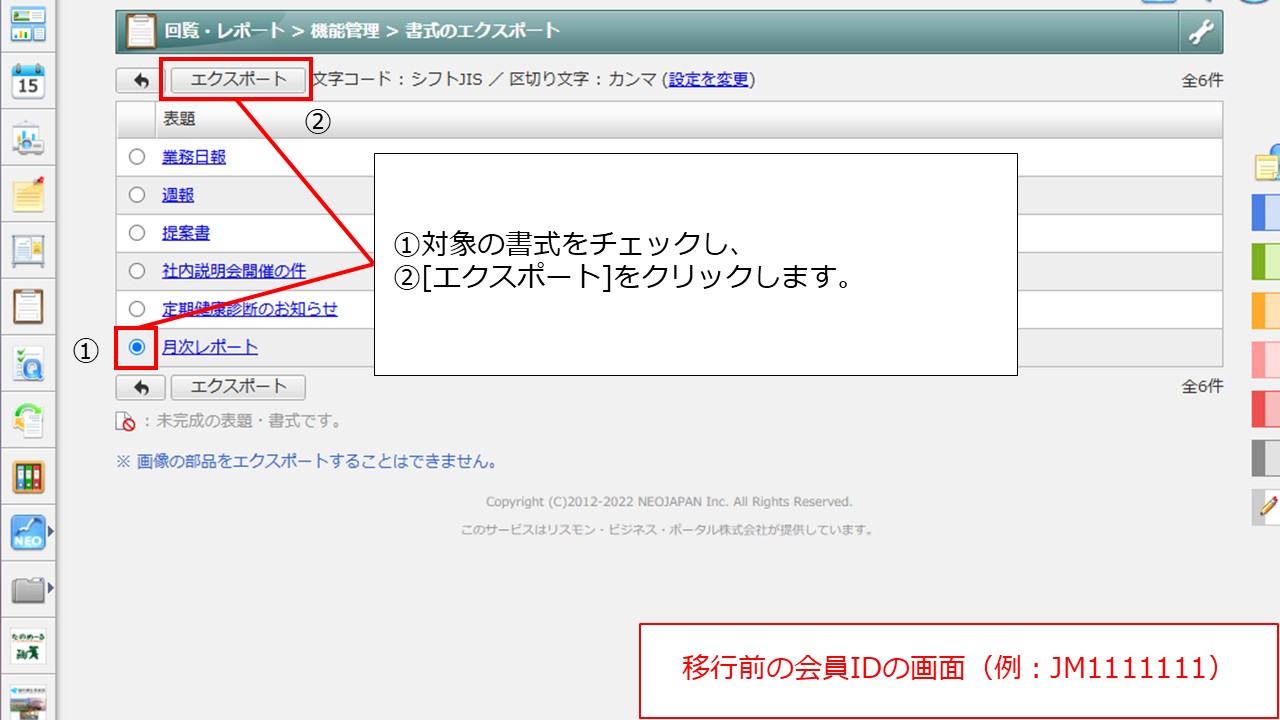1280x720 pixels.
Task: Open the 週報 format link
Action: 178,195
